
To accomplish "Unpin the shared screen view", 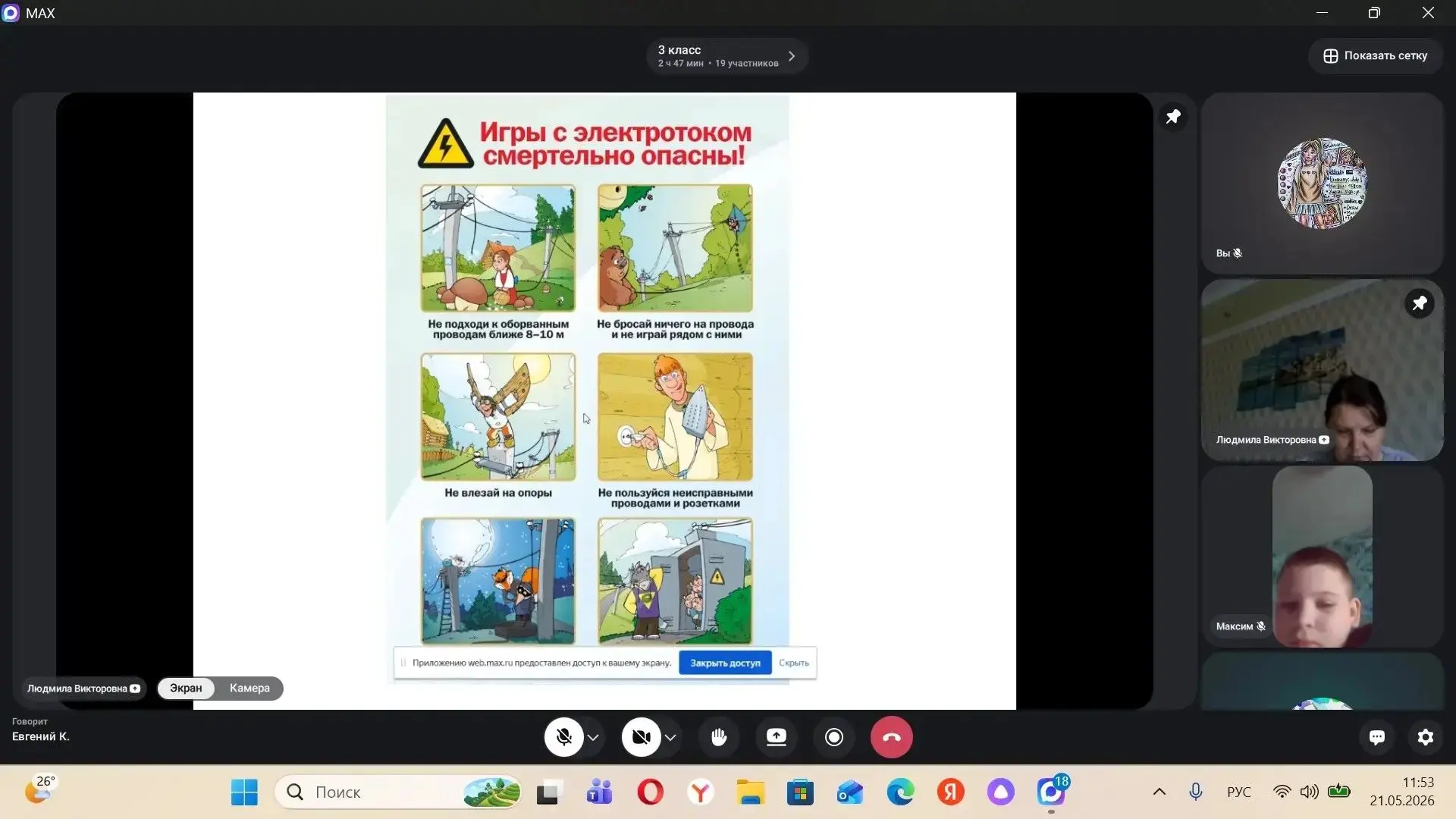I will pyautogui.click(x=1173, y=117).
